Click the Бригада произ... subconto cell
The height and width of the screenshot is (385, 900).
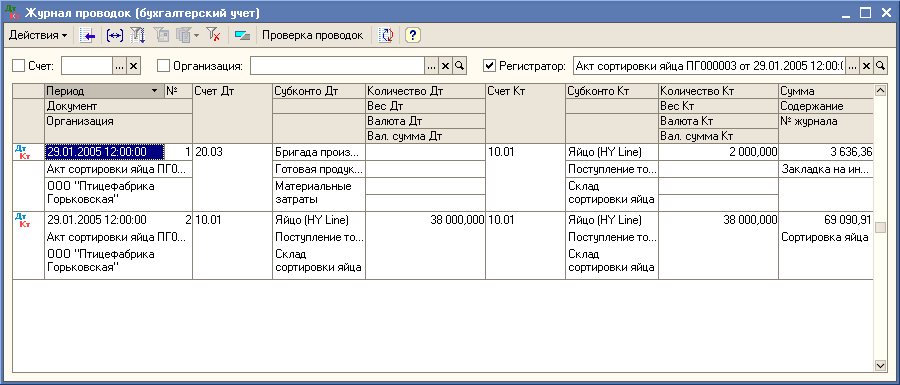tap(319, 152)
